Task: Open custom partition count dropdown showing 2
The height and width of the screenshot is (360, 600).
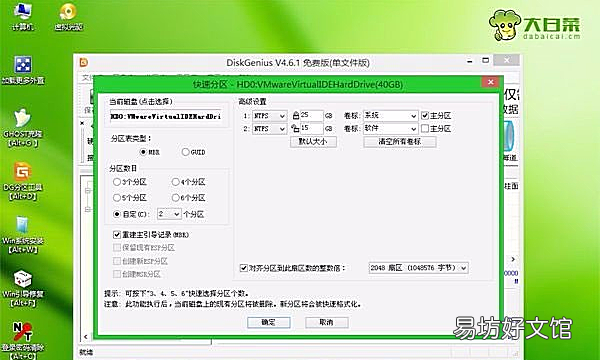Action: pos(169,214)
